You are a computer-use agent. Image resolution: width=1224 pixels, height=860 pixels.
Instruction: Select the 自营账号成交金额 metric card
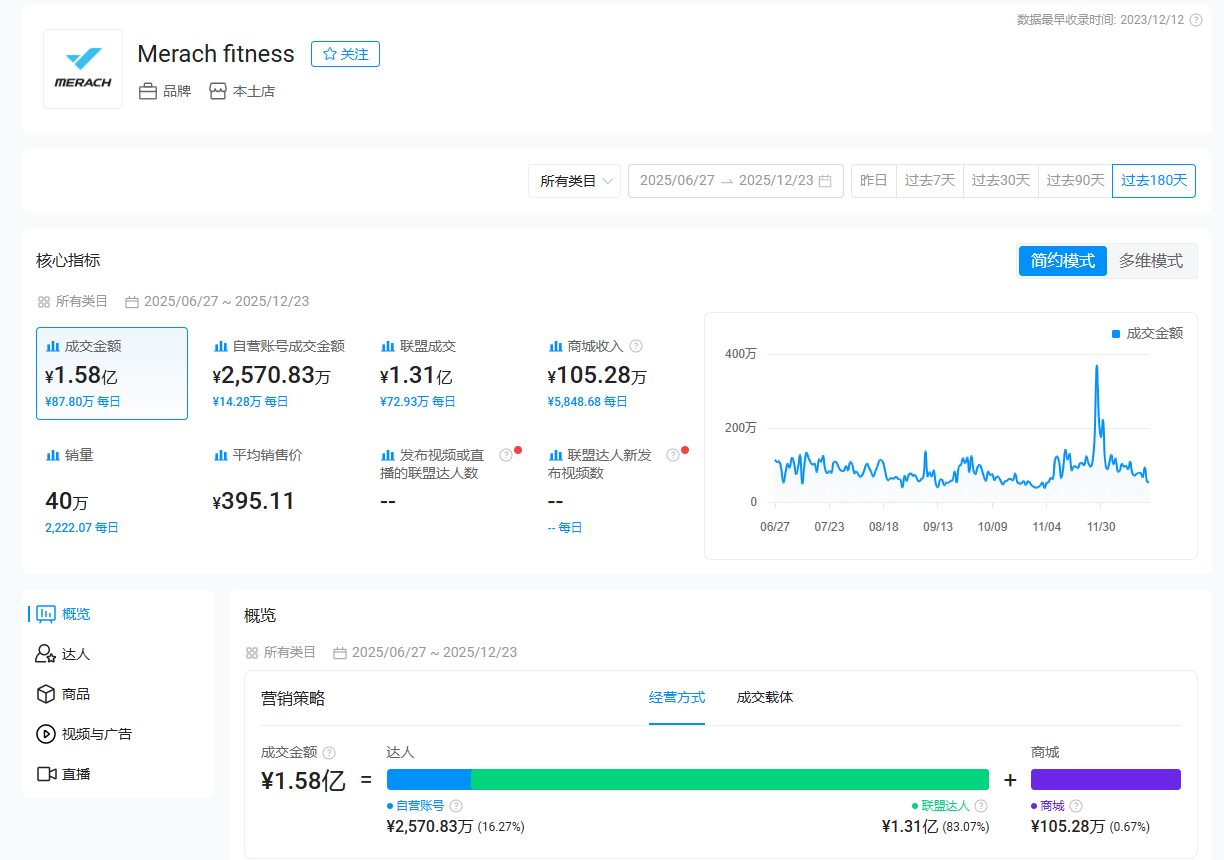pos(279,373)
